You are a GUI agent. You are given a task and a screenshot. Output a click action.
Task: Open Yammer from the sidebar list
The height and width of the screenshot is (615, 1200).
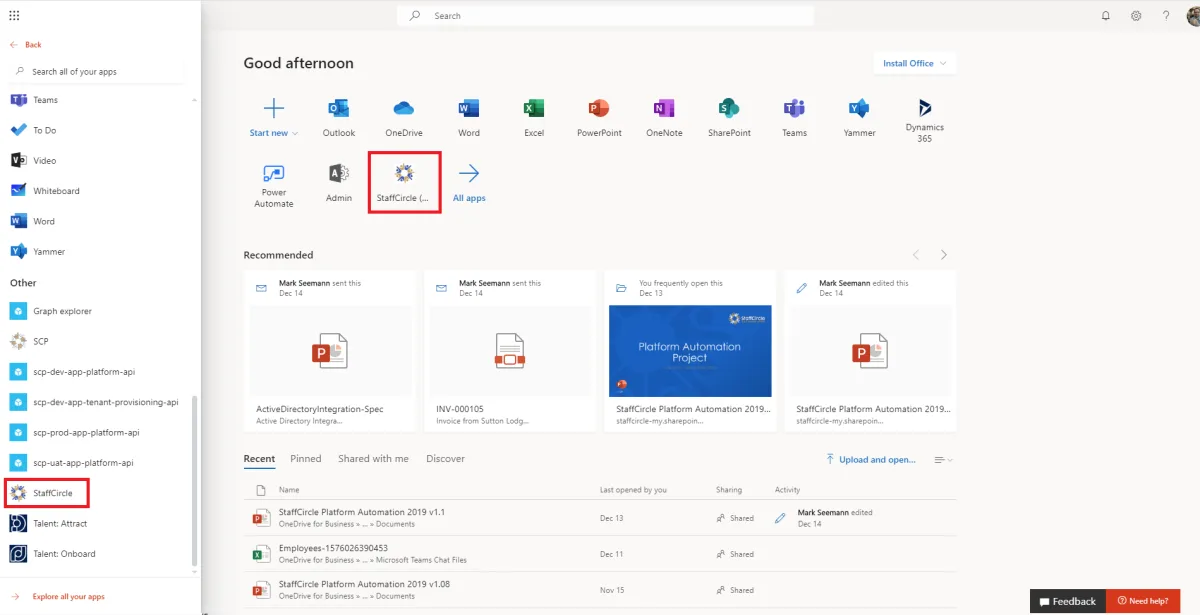pyautogui.click(x=49, y=251)
